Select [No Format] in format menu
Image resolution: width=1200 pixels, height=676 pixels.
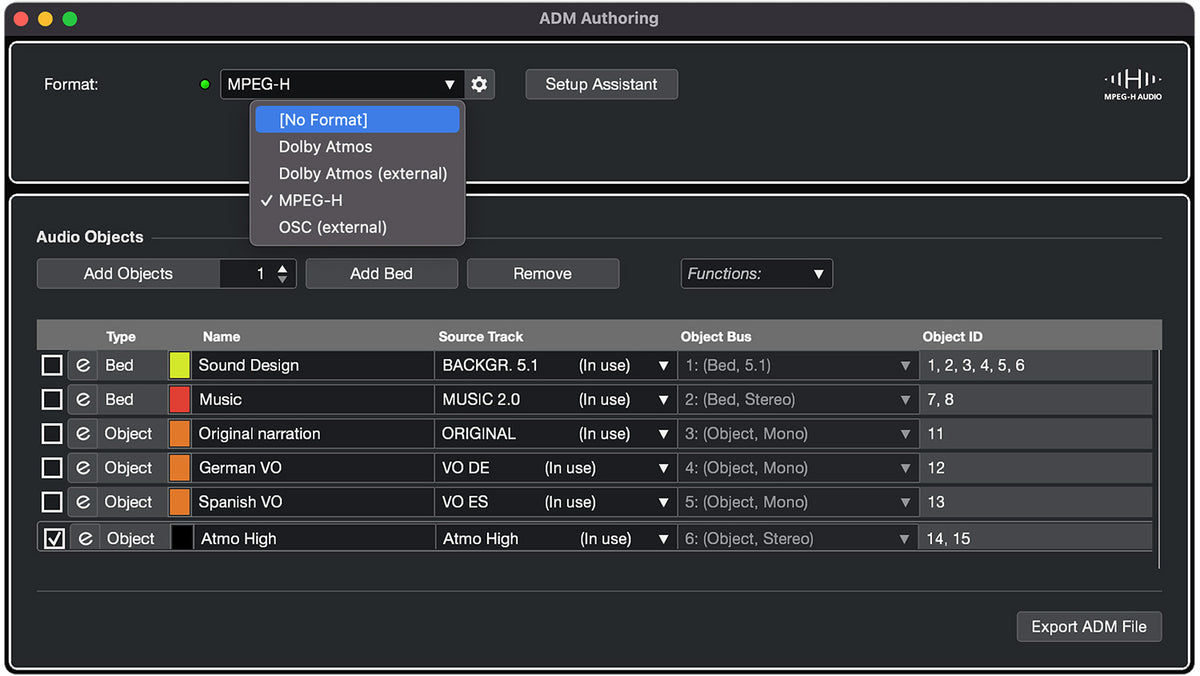point(357,120)
